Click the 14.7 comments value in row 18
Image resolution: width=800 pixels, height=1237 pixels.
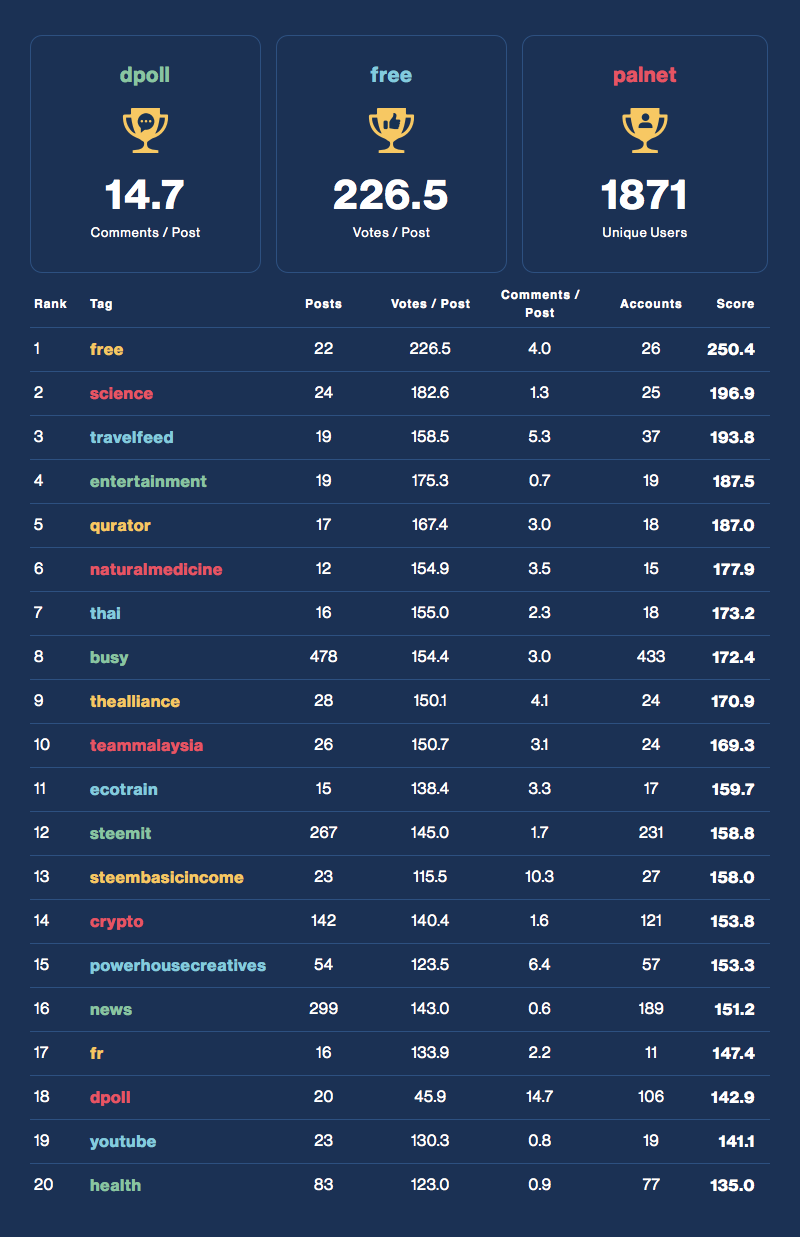tap(540, 1097)
